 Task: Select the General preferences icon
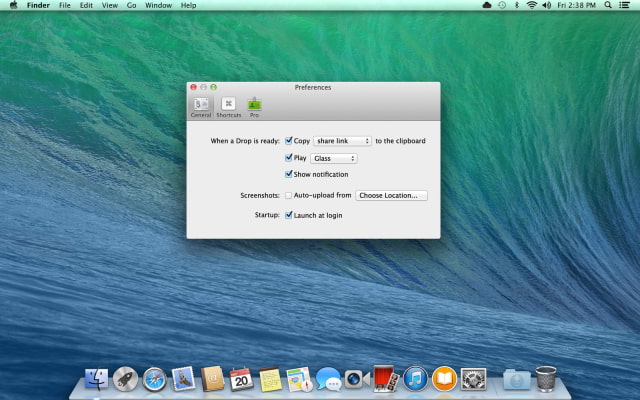point(201,106)
